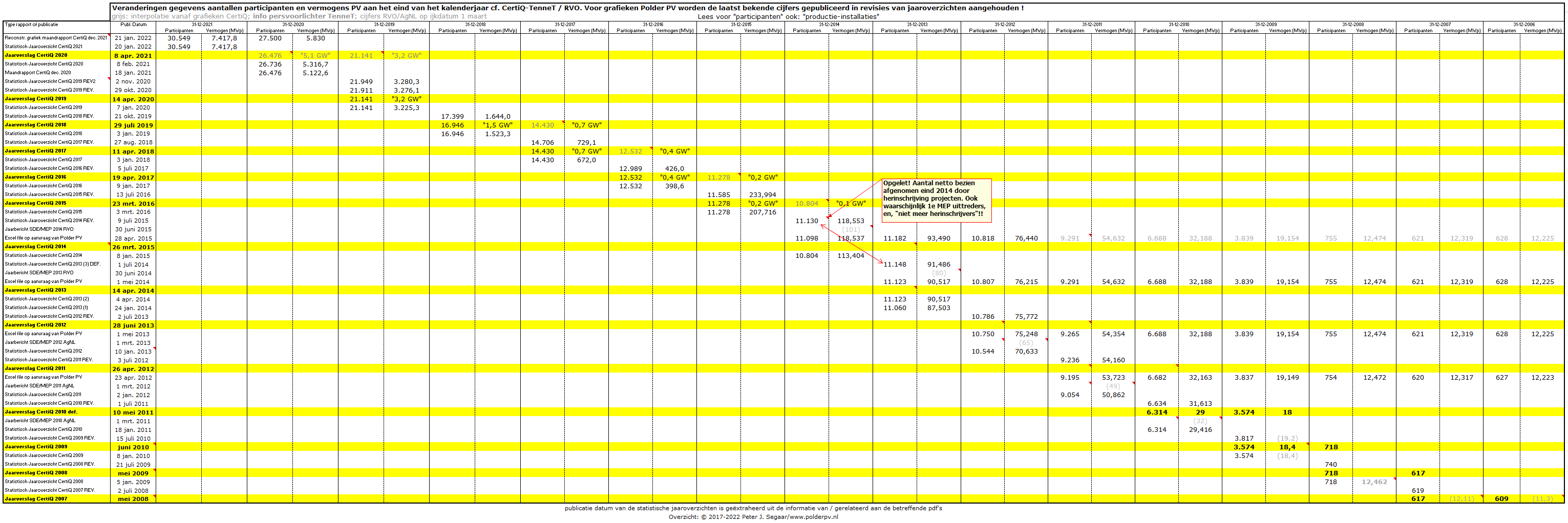
Task: Select the capacity value "54,160"
Action: coord(1113,360)
